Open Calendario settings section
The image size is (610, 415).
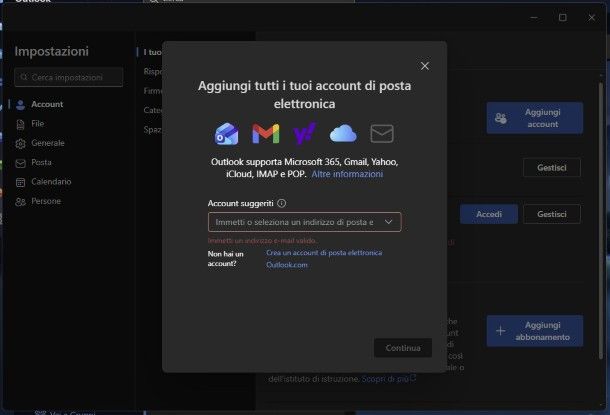[50, 182]
